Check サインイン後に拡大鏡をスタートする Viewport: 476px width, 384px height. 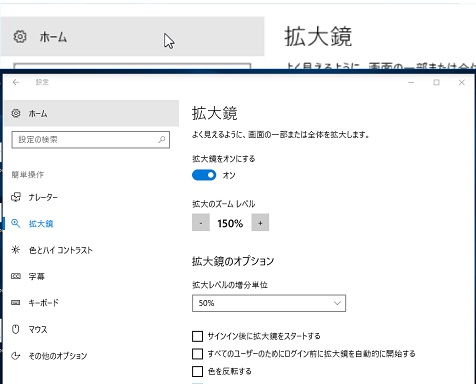pos(197,336)
